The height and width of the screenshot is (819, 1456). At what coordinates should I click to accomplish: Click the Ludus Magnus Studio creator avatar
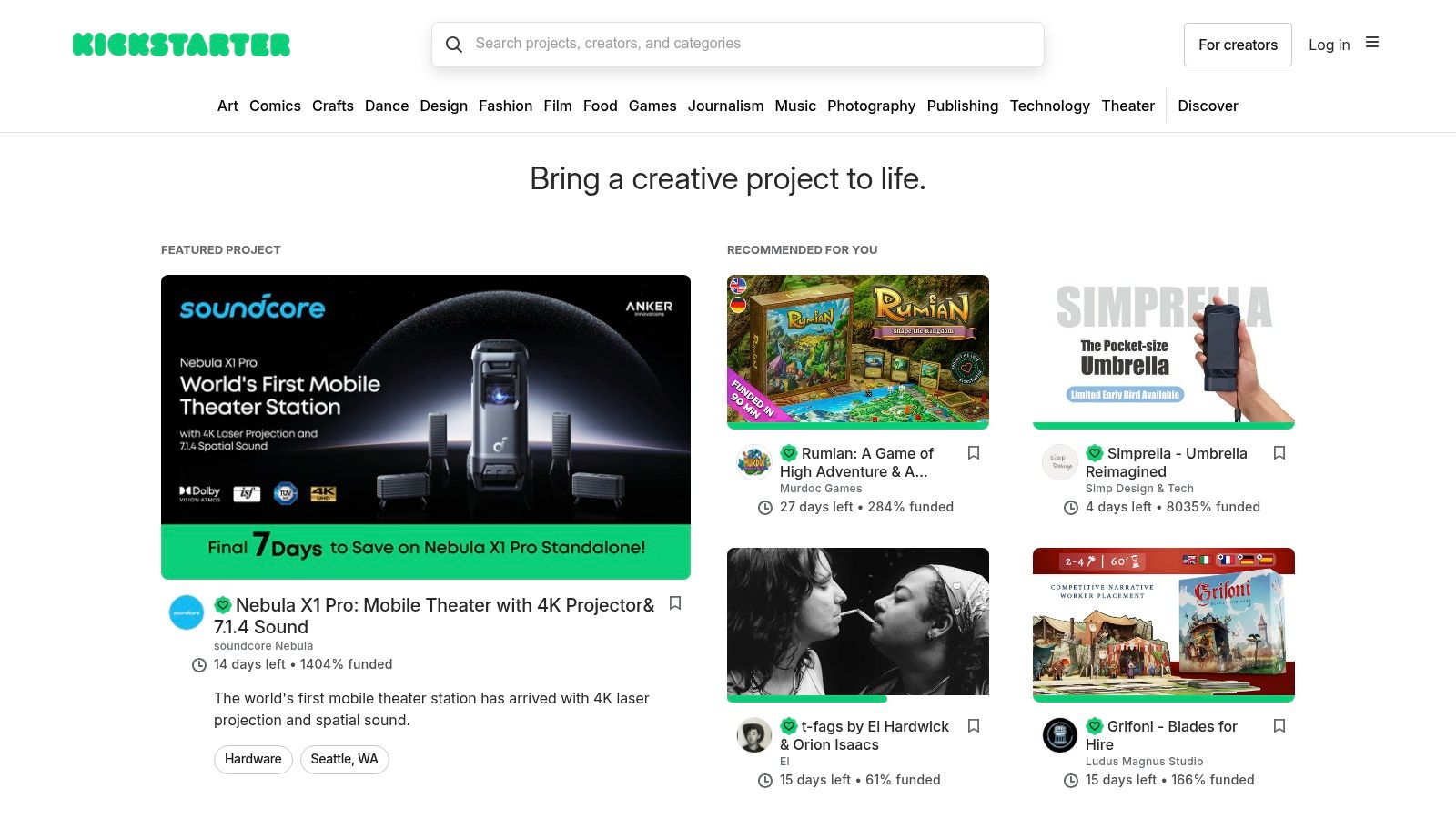[x=1059, y=735]
